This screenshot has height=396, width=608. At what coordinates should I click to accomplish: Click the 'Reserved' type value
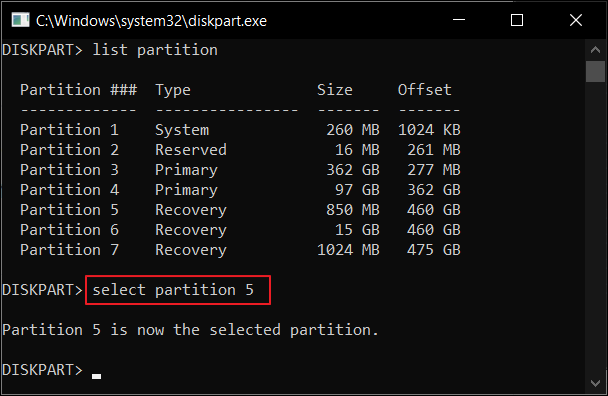[x=191, y=150]
